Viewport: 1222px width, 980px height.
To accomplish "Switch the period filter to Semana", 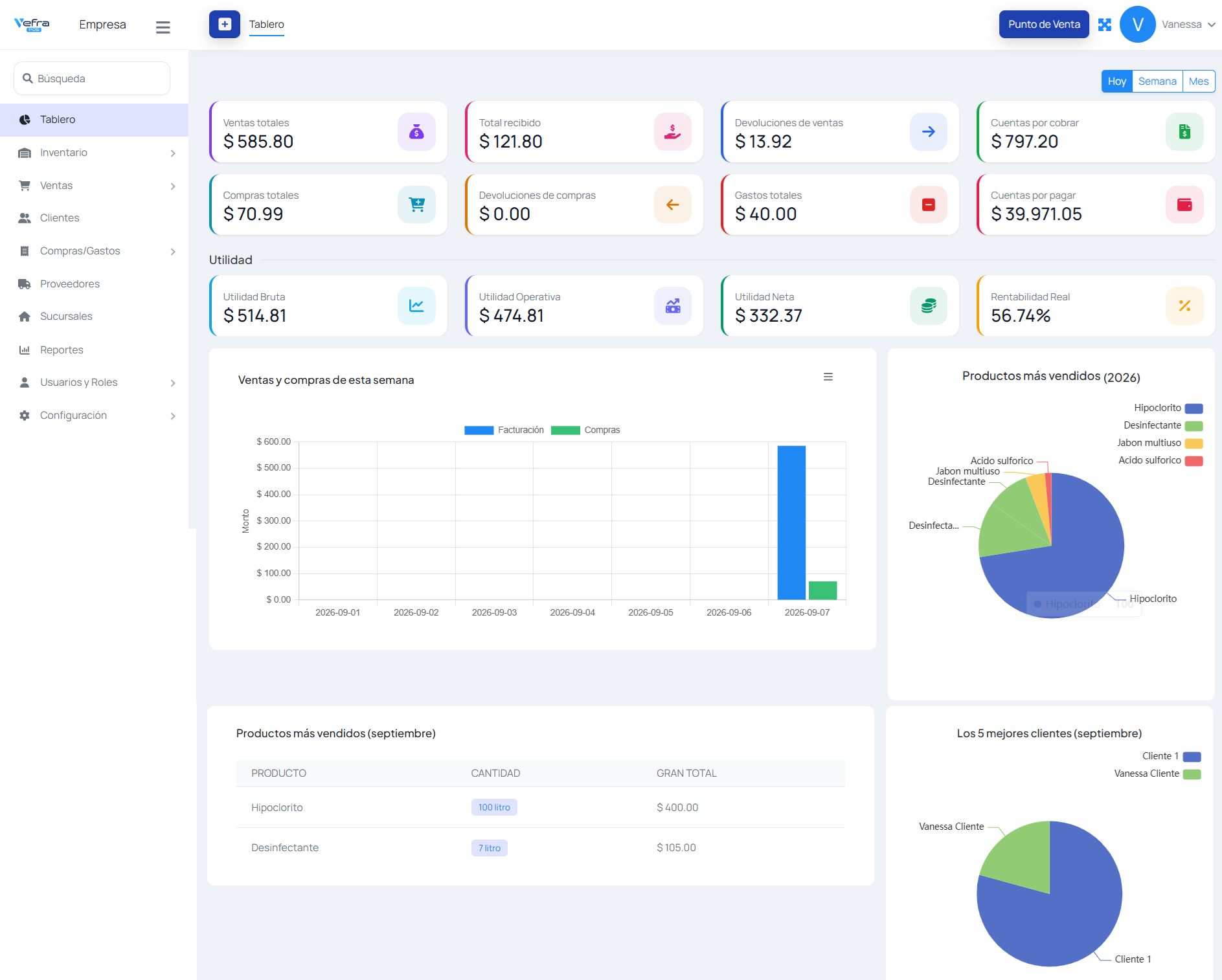I will 1157,82.
